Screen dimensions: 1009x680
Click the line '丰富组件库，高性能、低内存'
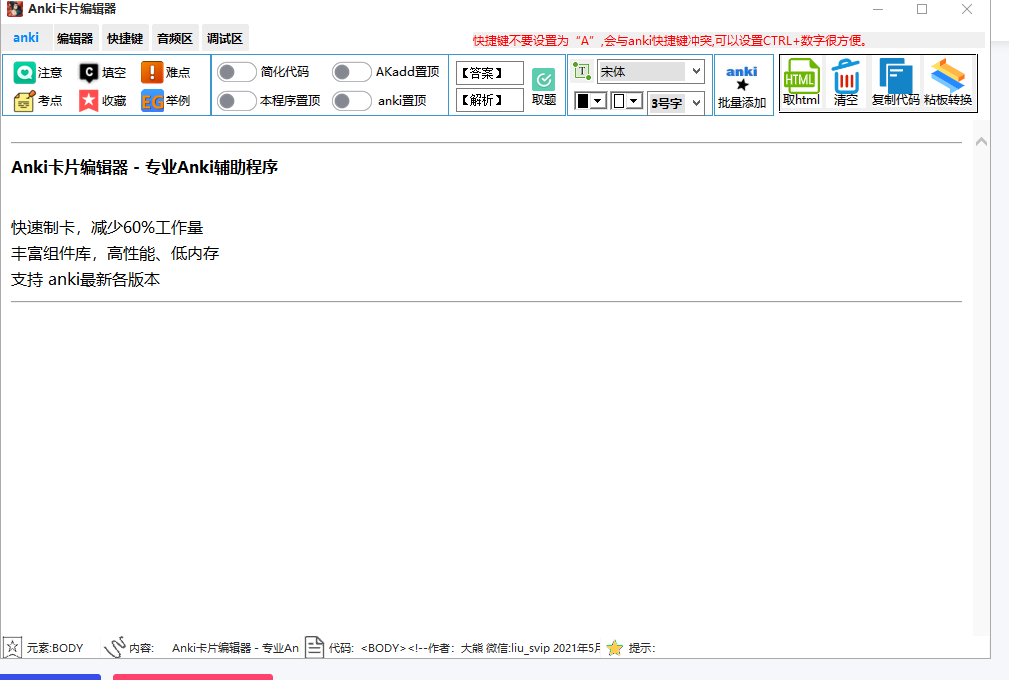115,253
